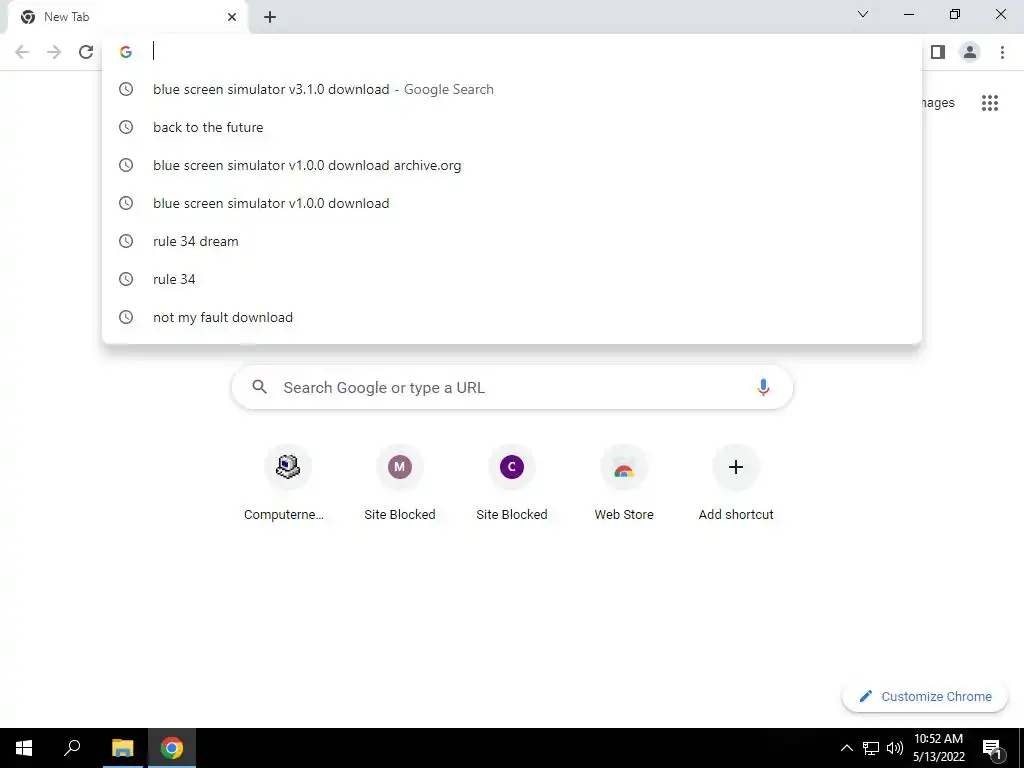Open File Explorer from taskbar
This screenshot has width=1024, height=768.
pos(122,748)
